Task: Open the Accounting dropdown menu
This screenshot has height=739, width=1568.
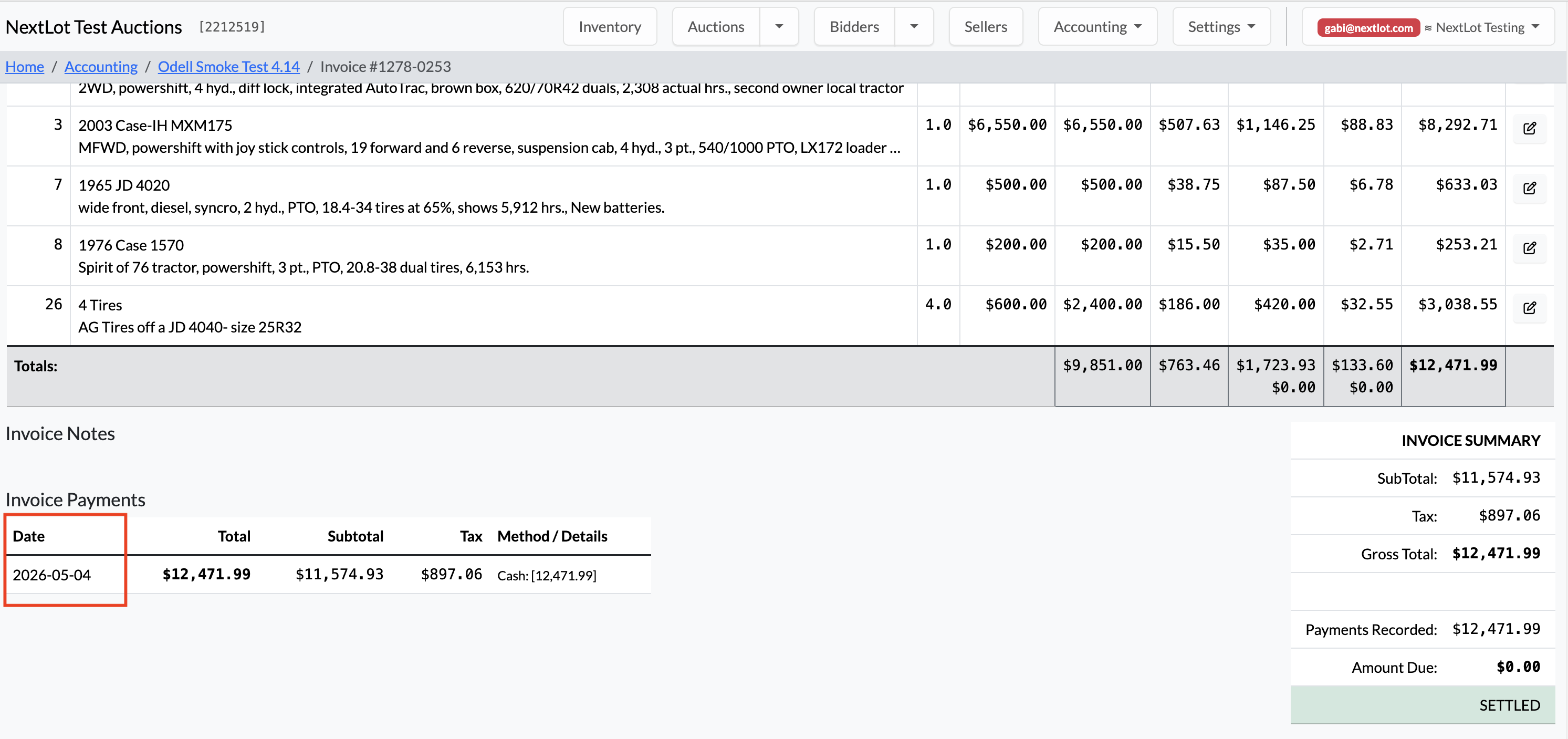Action: click(x=1097, y=27)
